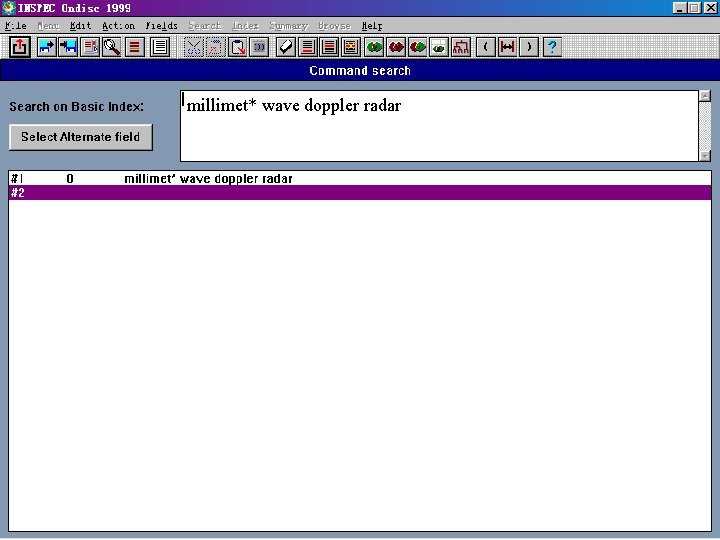Screen dimensions: 720x540
Task: Click the red hierarchy tree icon
Action: (461, 47)
